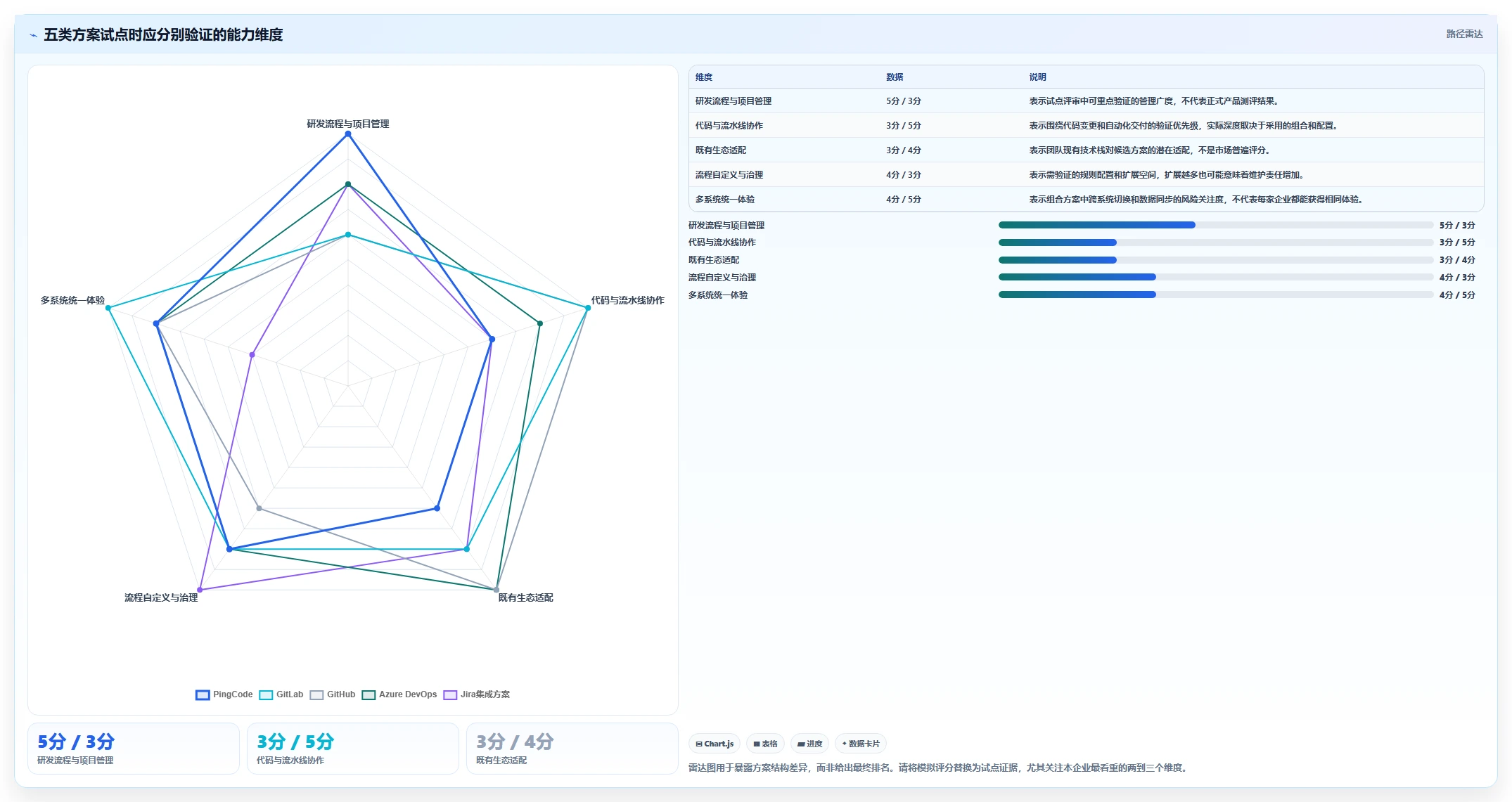This screenshot has height=802, width=1512.
Task: Click the radar axis label 代码与流水线协作
Action: 627,300
